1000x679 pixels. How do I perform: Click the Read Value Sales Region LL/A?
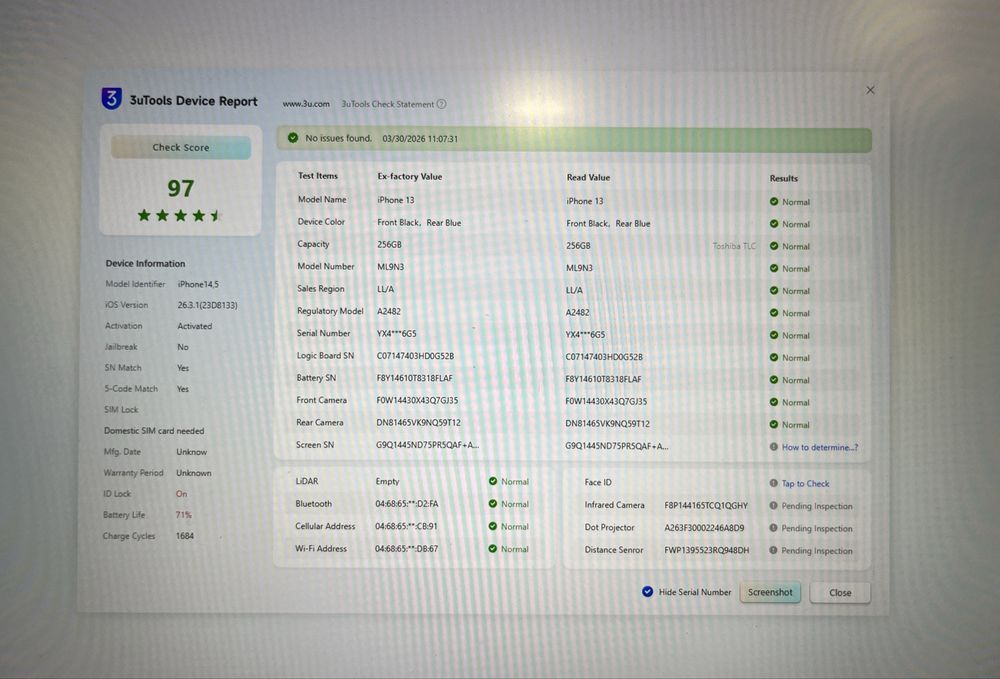pyautogui.click(x=574, y=290)
